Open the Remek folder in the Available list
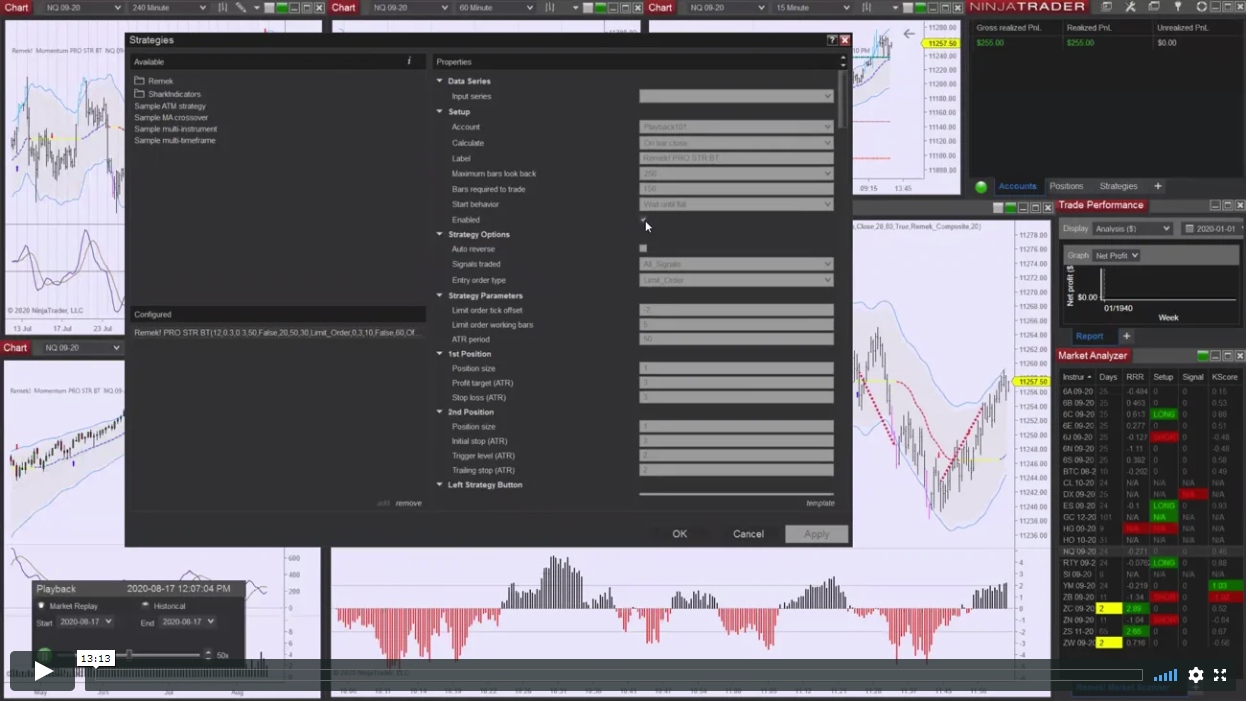This screenshot has width=1248, height=702. click(x=153, y=81)
